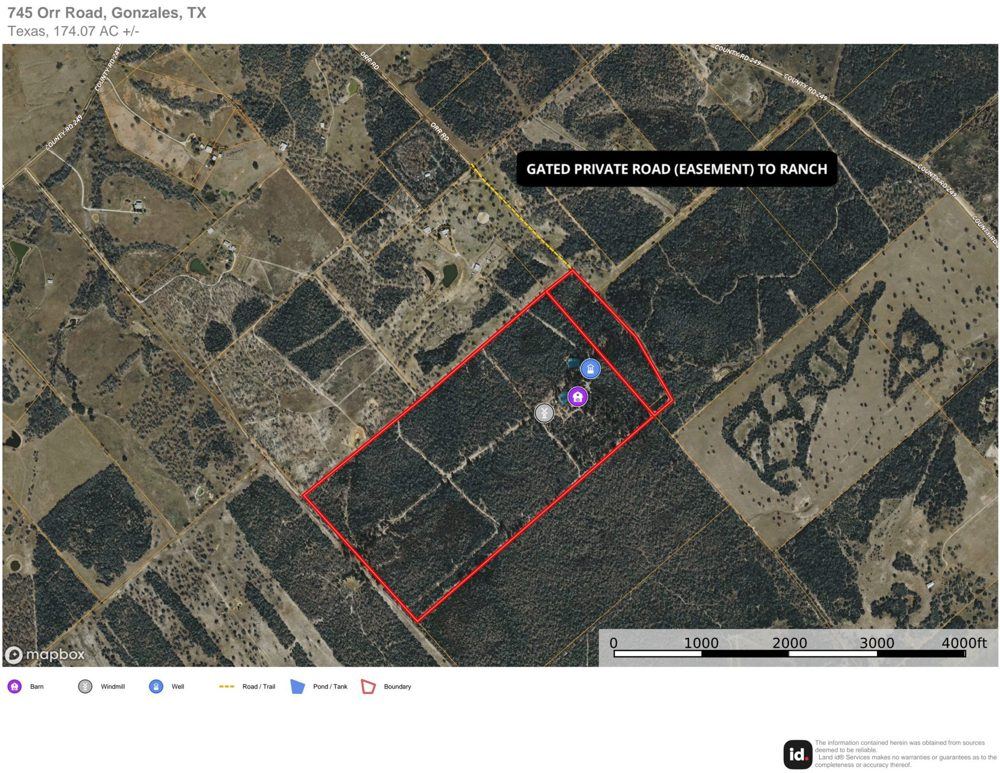1000x773 pixels.
Task: Click the "3000" mark on the scale bar
Action: click(x=877, y=642)
